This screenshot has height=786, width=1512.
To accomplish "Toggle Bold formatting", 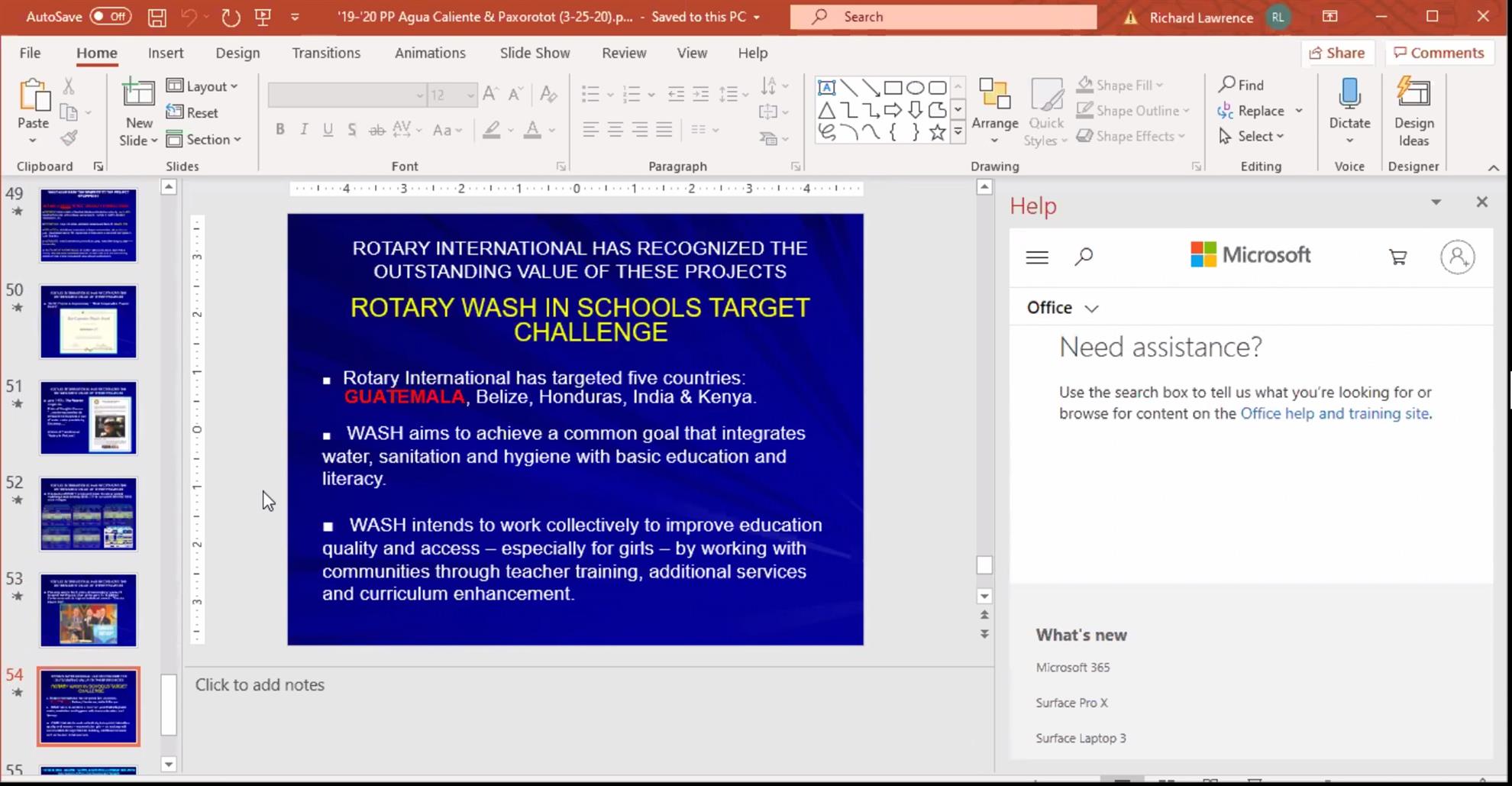I will pos(280,130).
